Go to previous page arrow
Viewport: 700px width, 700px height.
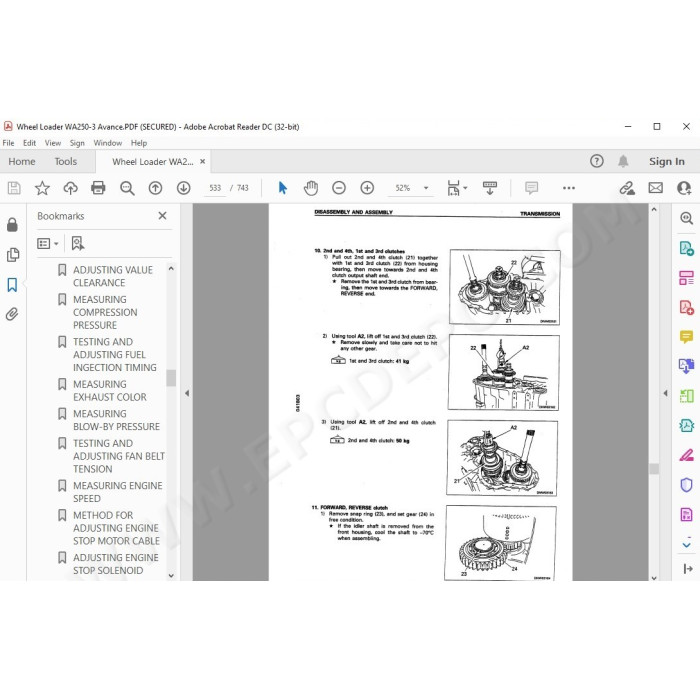(155, 188)
